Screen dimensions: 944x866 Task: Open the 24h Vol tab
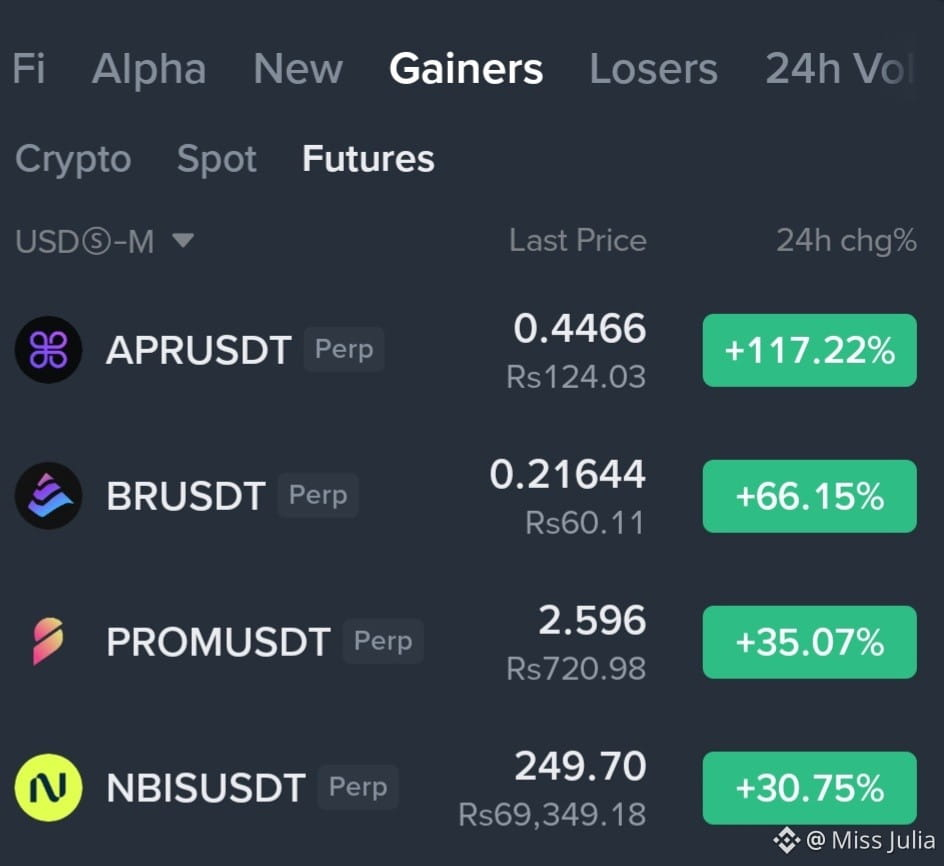(x=839, y=69)
